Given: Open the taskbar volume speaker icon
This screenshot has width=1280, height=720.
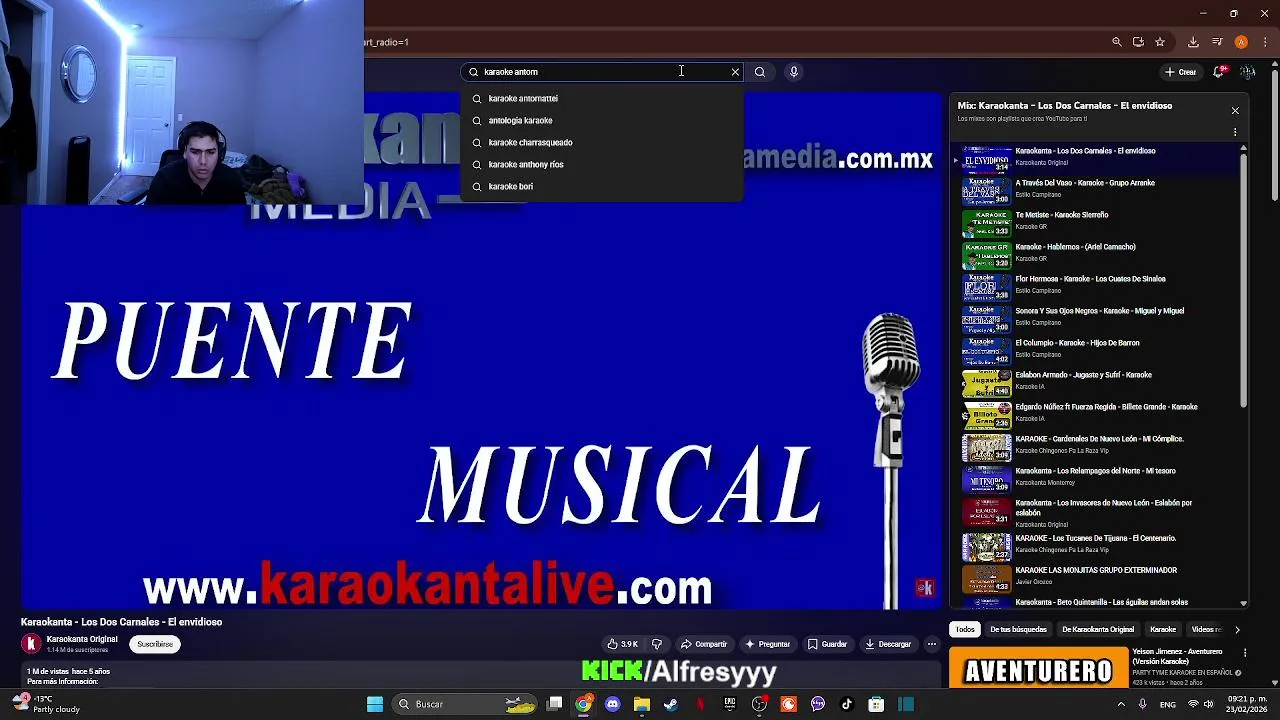Looking at the screenshot, I should [x=1211, y=704].
